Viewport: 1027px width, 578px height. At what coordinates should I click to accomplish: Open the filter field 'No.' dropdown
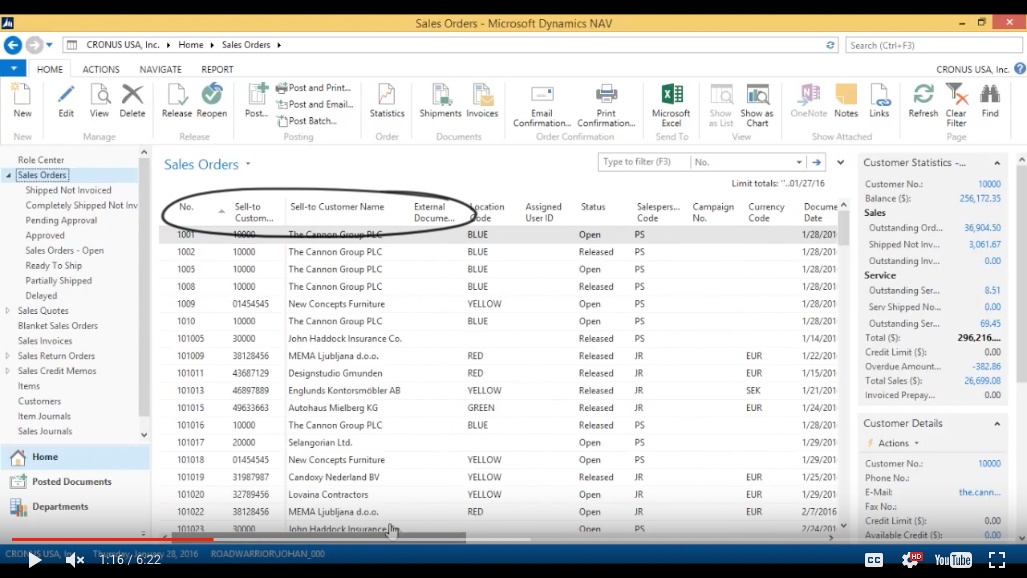pos(798,162)
